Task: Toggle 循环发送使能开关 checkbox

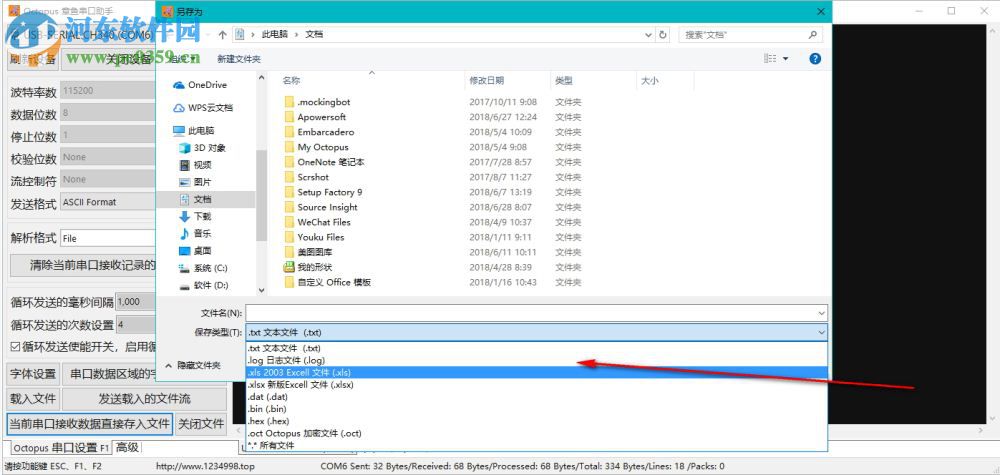Action: (15, 347)
